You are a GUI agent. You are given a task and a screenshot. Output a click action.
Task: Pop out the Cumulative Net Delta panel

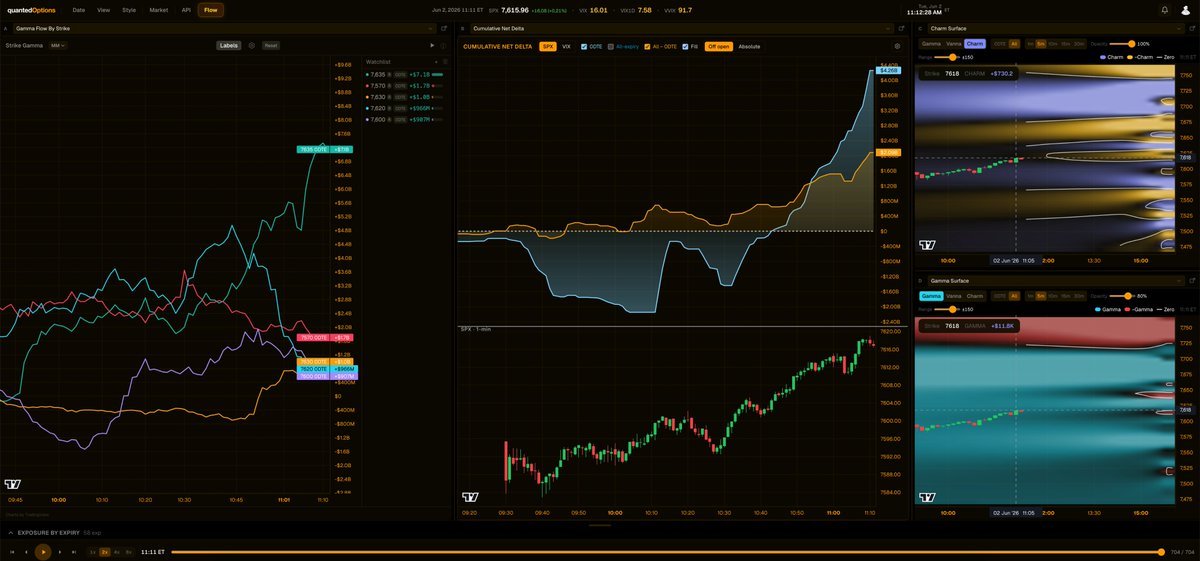(901, 29)
